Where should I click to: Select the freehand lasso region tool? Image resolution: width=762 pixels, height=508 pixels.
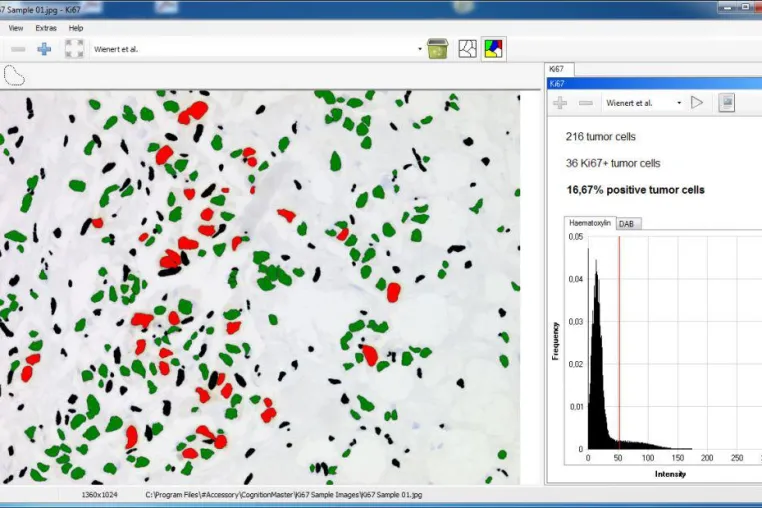coord(14,75)
